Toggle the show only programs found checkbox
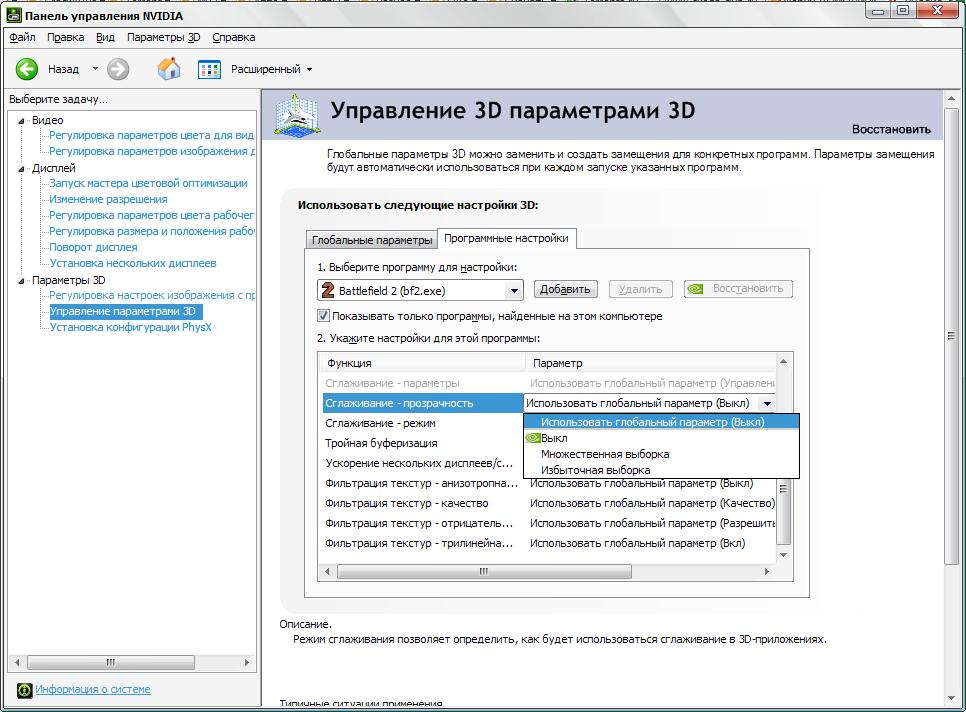Screen dimensions: 966x712 point(323,316)
